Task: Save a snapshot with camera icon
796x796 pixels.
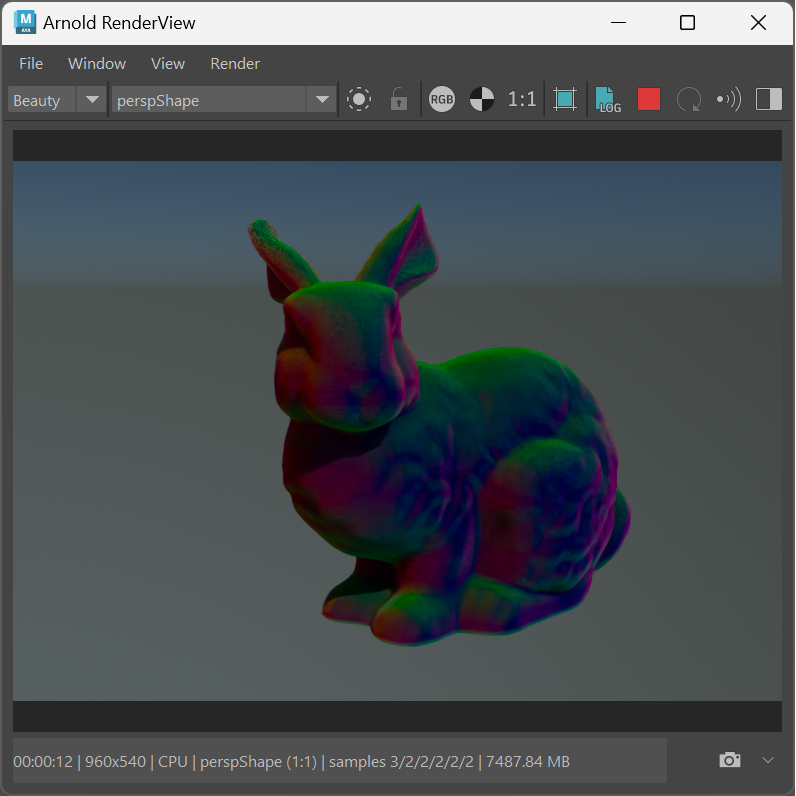Action: pyautogui.click(x=730, y=760)
